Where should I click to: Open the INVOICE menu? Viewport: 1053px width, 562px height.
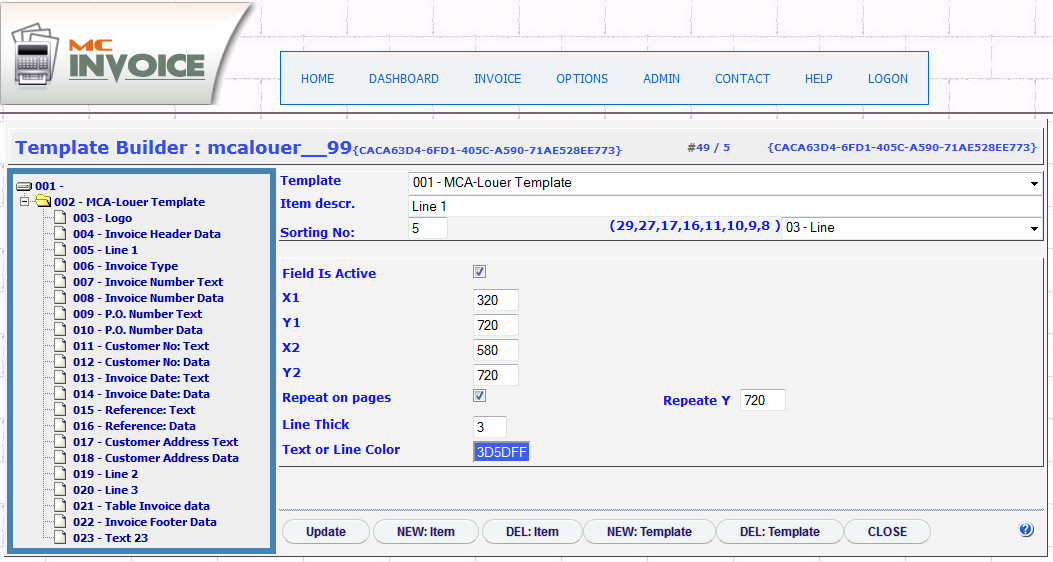click(x=498, y=79)
